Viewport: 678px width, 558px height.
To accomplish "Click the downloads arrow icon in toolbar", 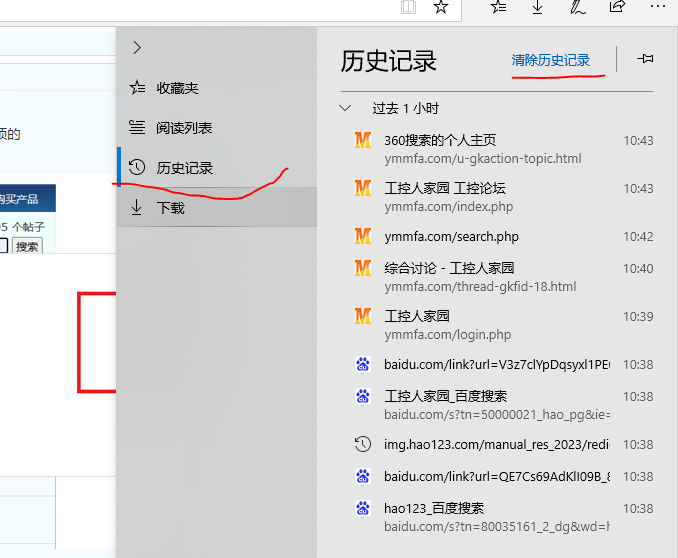I will (x=537, y=7).
